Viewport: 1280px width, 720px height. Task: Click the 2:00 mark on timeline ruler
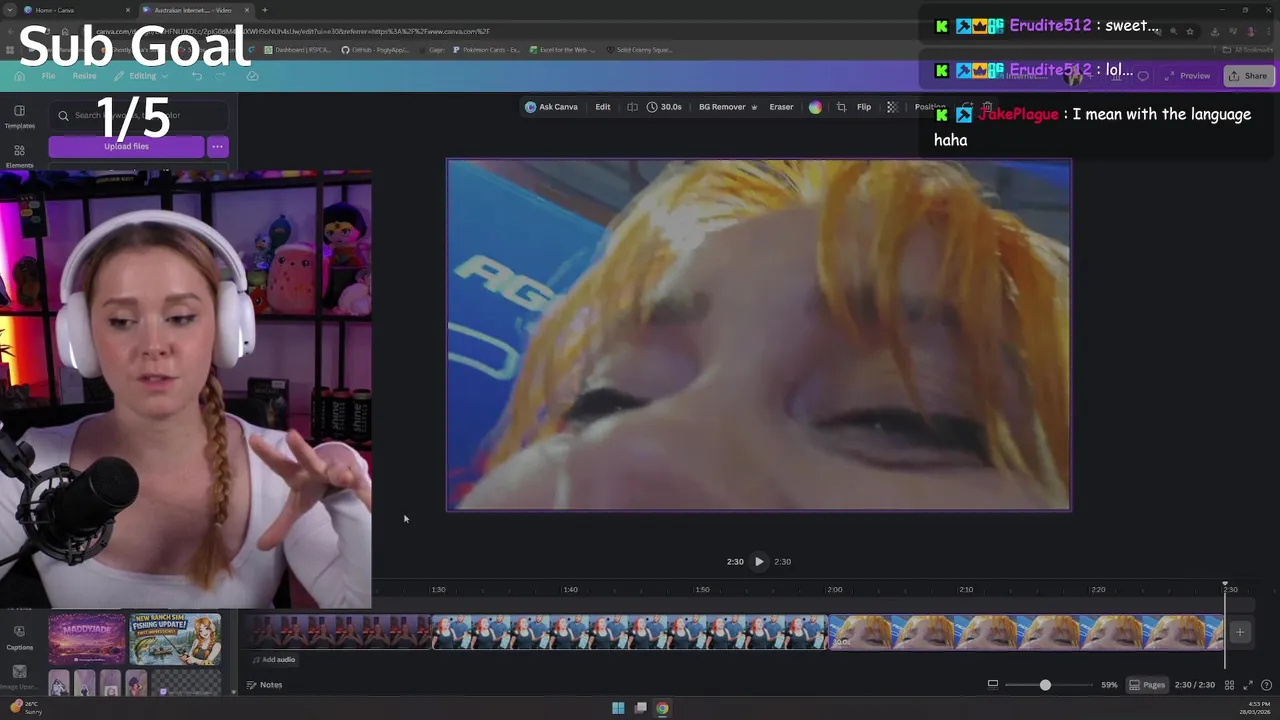(x=835, y=590)
